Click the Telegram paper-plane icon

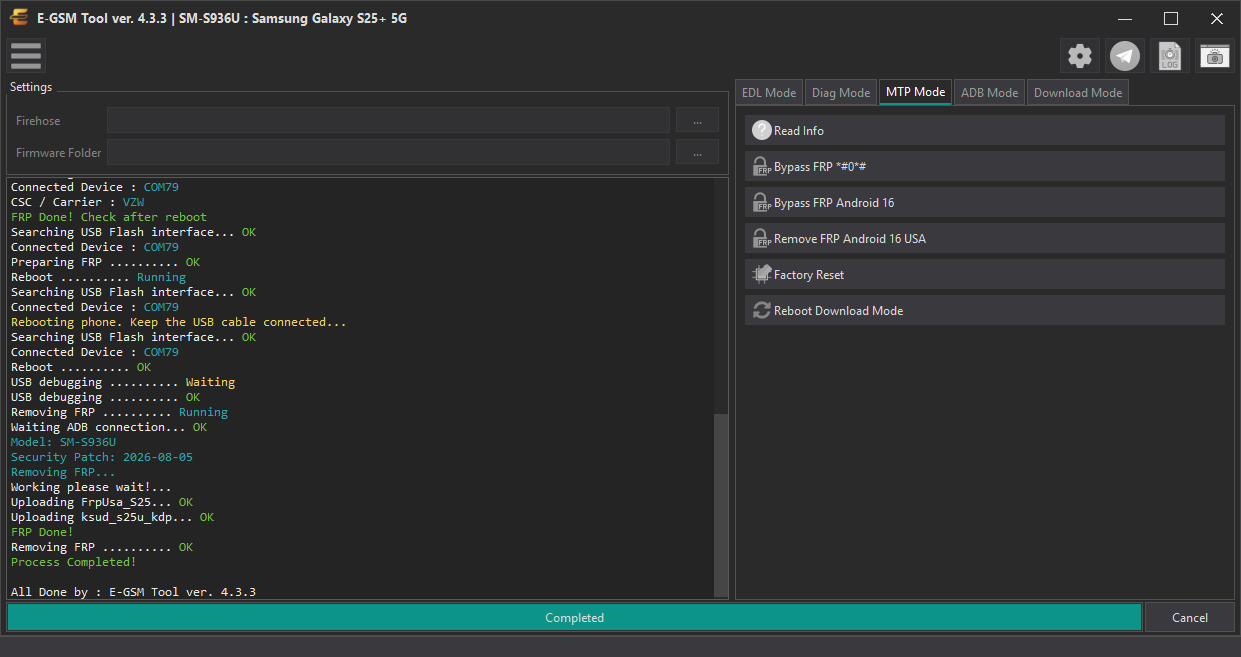tap(1126, 56)
